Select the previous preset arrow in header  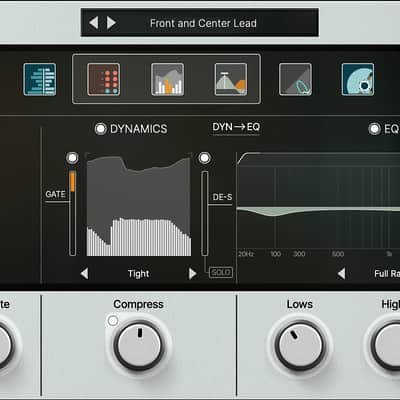click(x=94, y=23)
